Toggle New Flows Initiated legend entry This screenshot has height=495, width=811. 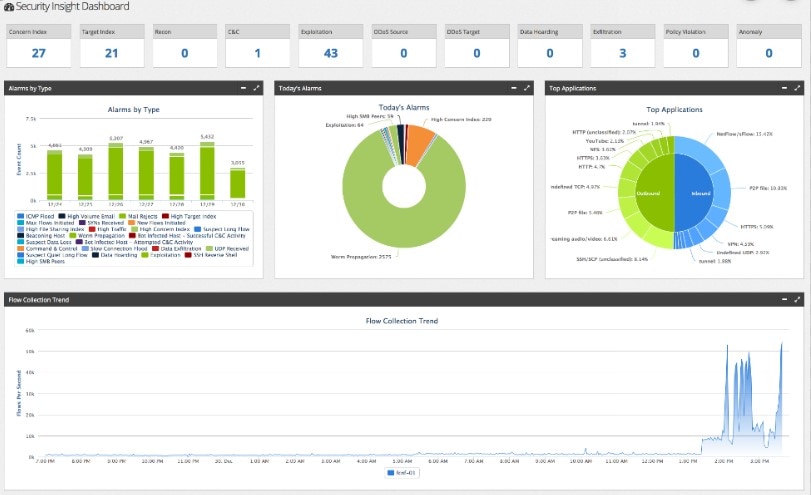[x=157, y=223]
